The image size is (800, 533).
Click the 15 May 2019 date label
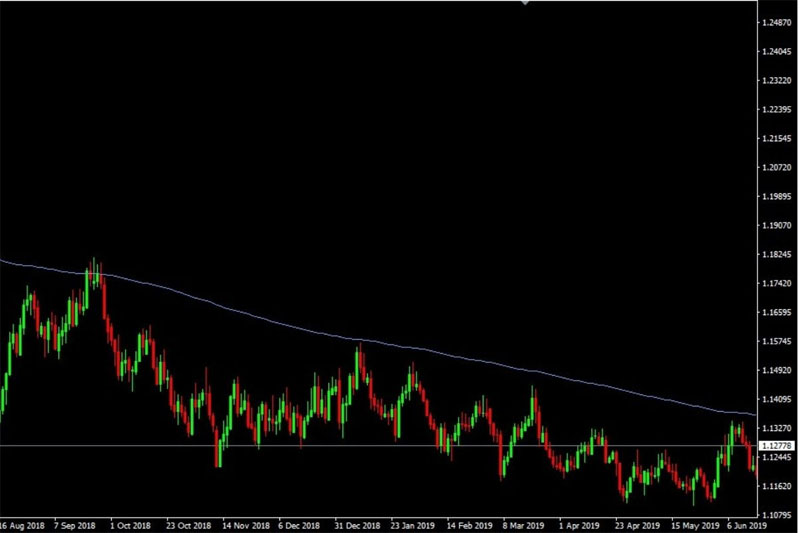coord(695,526)
